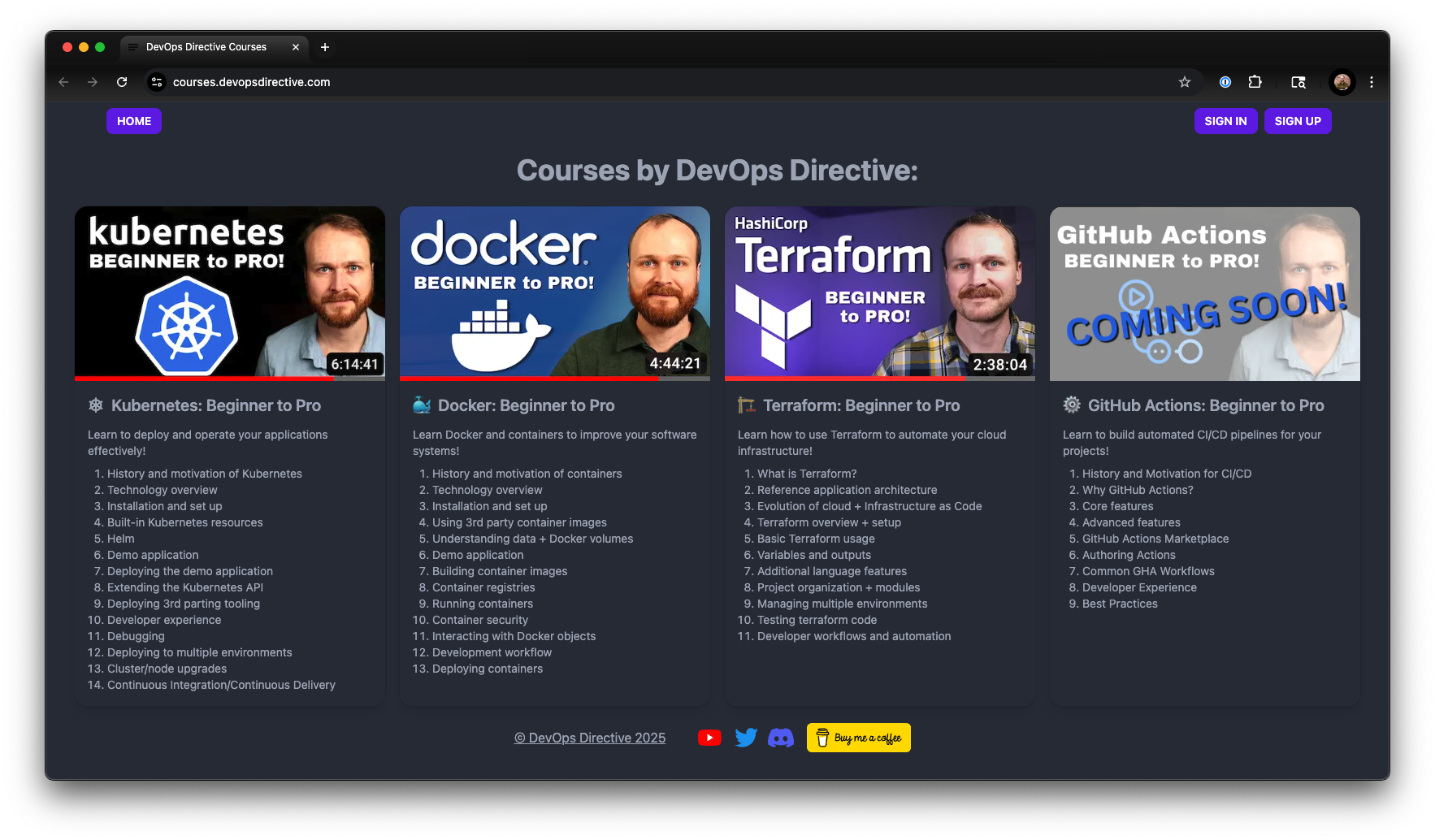Open the Chrome three-dot menu

[1372, 82]
